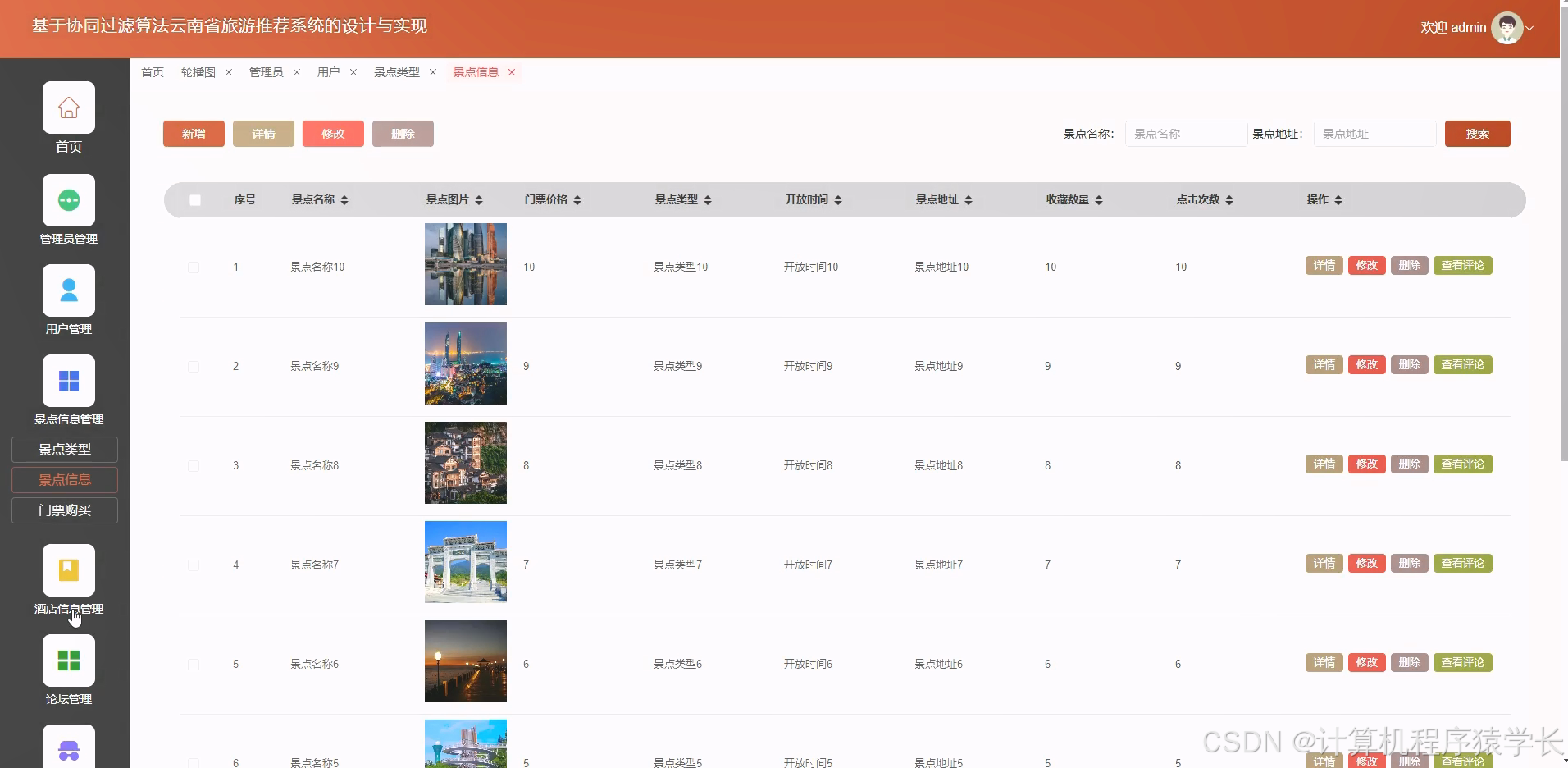Open the 景点信息管理 sidebar icon

pos(69,381)
